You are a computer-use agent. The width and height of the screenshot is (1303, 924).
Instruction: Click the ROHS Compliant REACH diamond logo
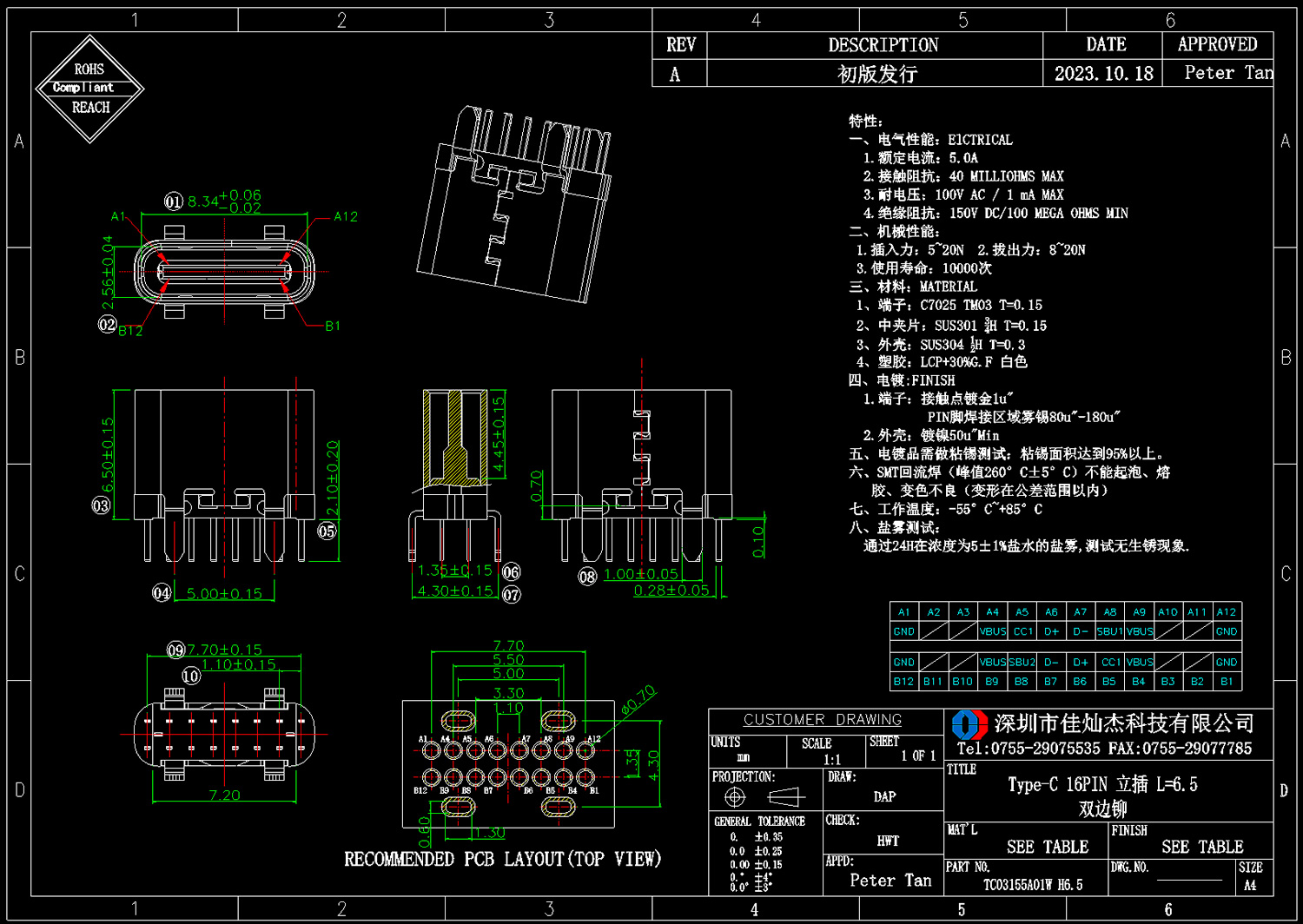tap(89, 88)
